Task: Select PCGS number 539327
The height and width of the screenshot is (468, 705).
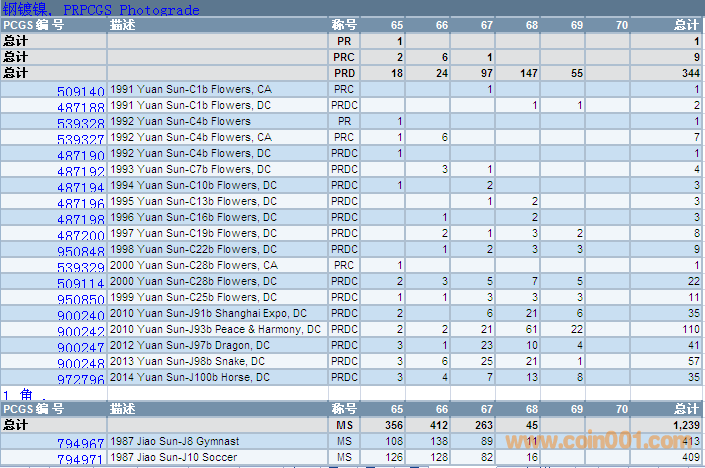Action: point(81,139)
